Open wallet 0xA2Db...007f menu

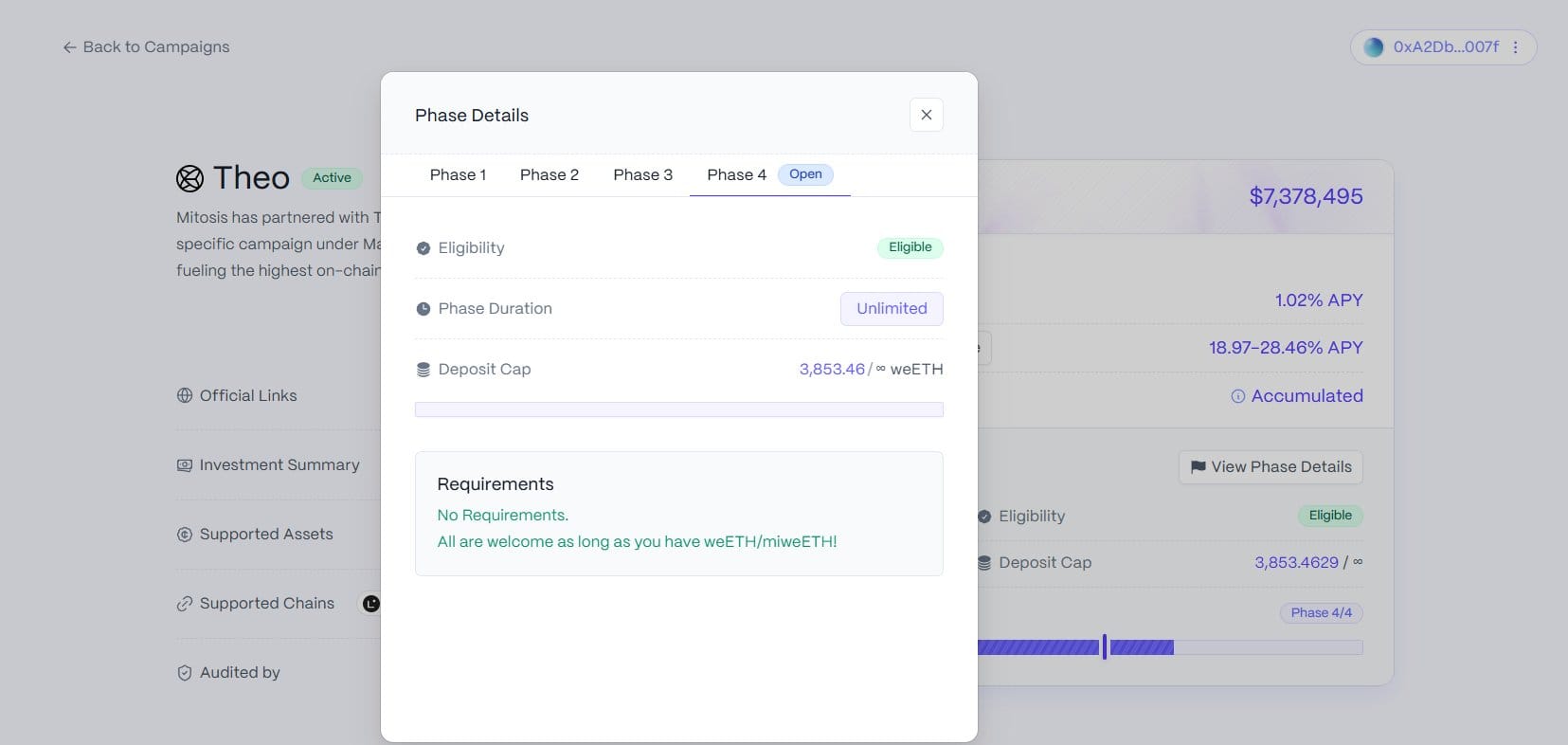pyautogui.click(x=1443, y=46)
